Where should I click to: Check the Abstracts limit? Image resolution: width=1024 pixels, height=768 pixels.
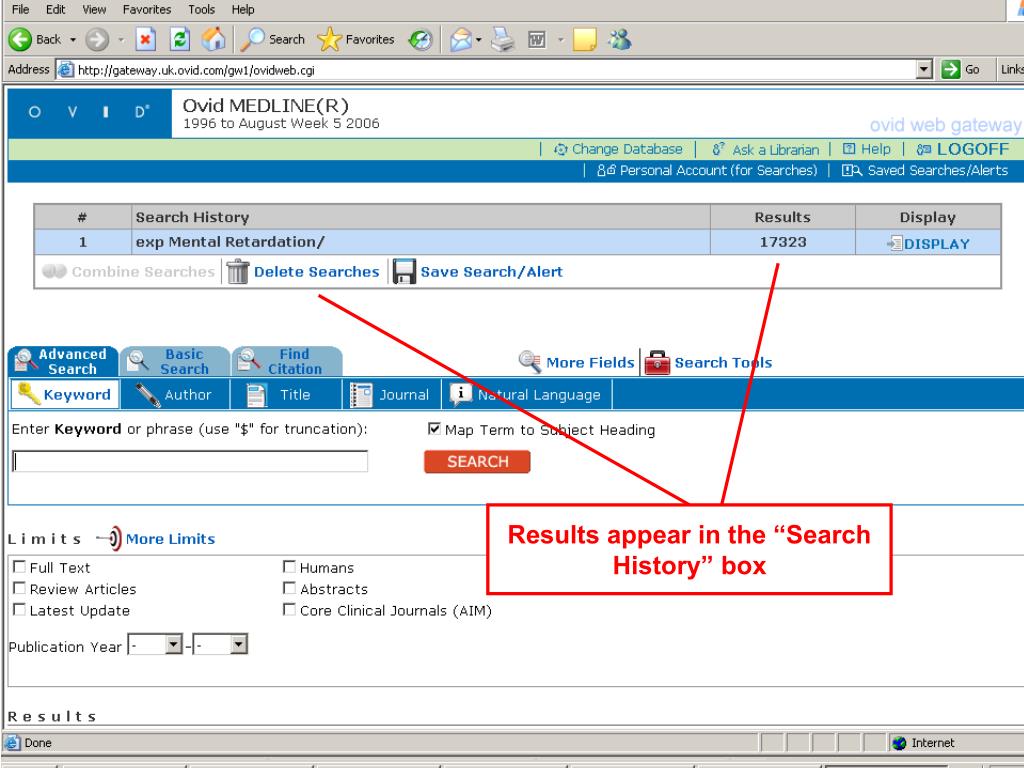point(289,588)
